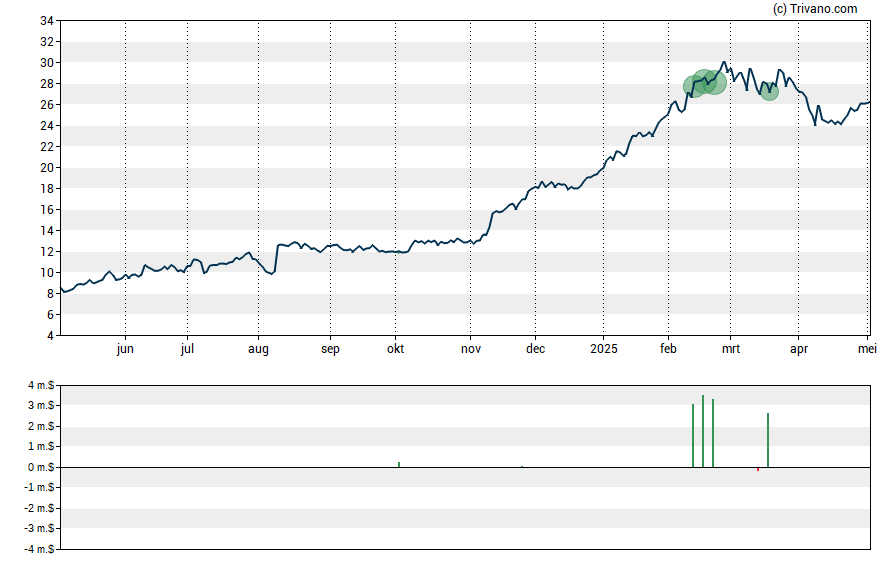Click the 'jul' month label
888x565 pixels.
[x=187, y=349]
